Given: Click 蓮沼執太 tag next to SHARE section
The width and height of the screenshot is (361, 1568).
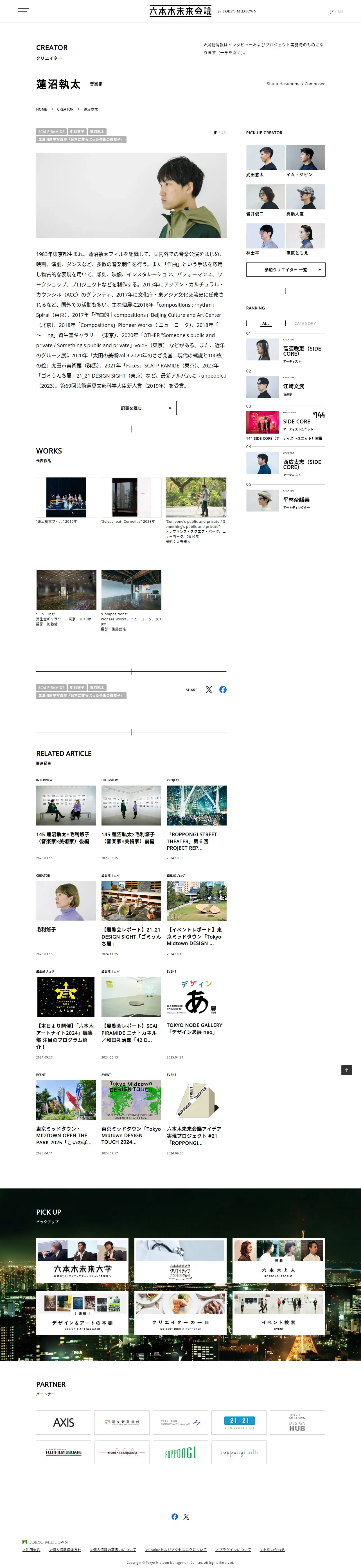Looking at the screenshot, I should [x=97, y=688].
